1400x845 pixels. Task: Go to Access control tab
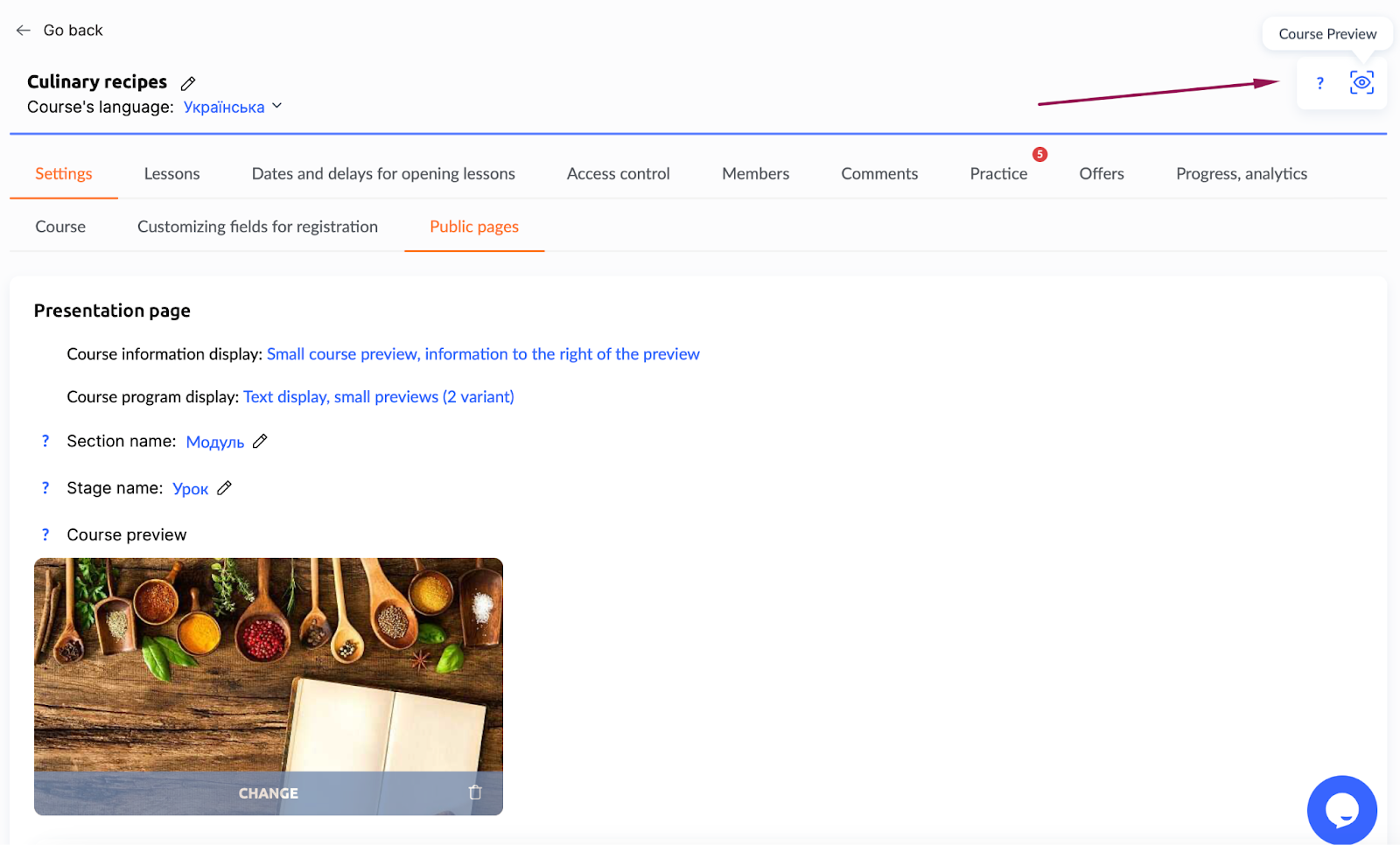click(x=619, y=173)
